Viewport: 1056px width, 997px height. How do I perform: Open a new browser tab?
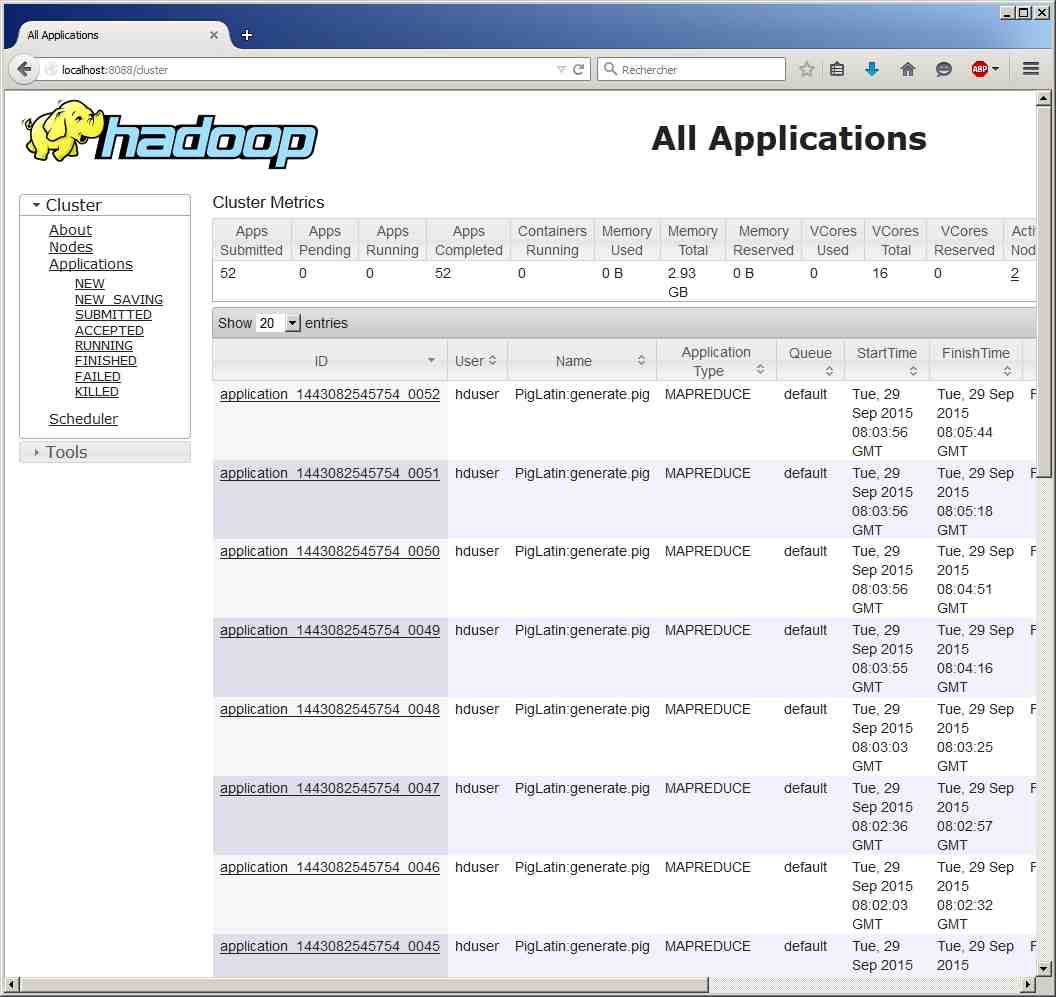(247, 35)
